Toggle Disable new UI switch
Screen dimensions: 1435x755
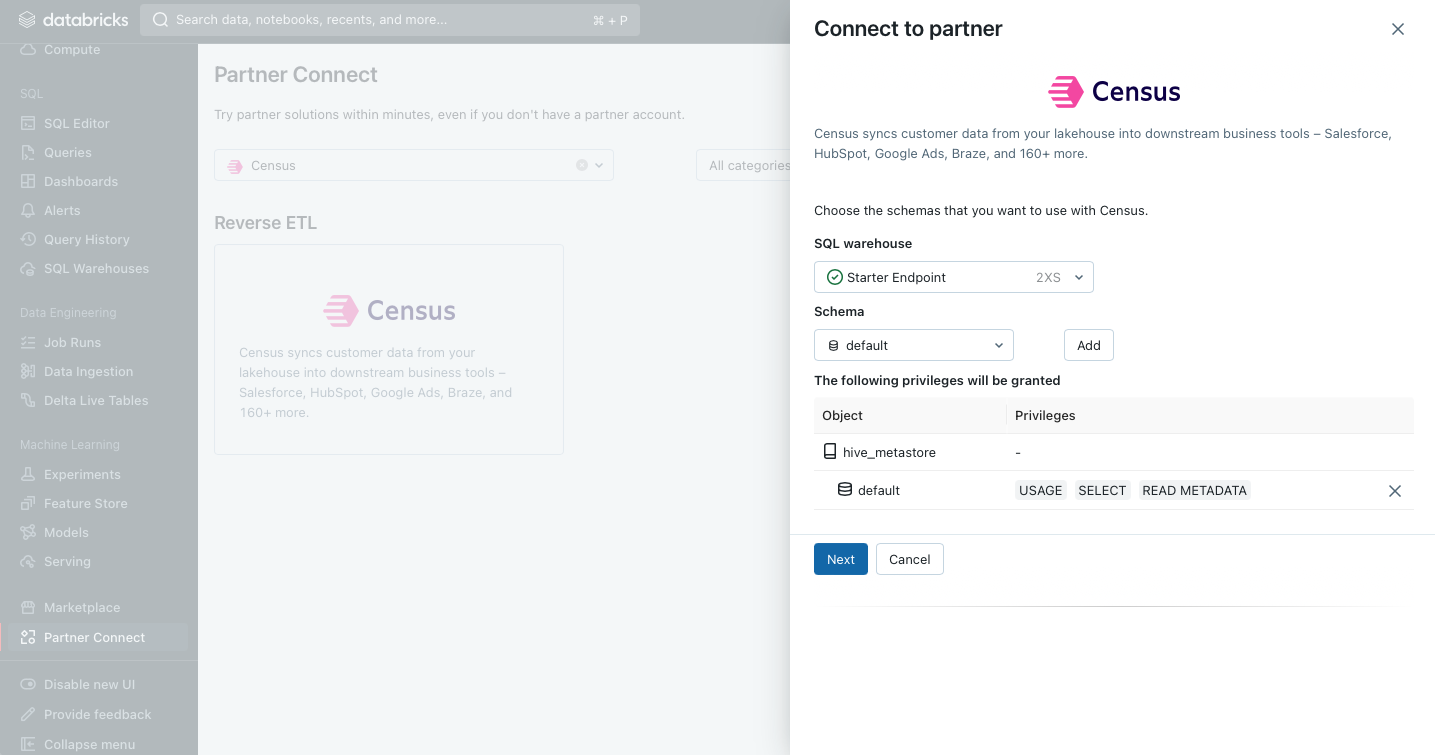[x=28, y=684]
